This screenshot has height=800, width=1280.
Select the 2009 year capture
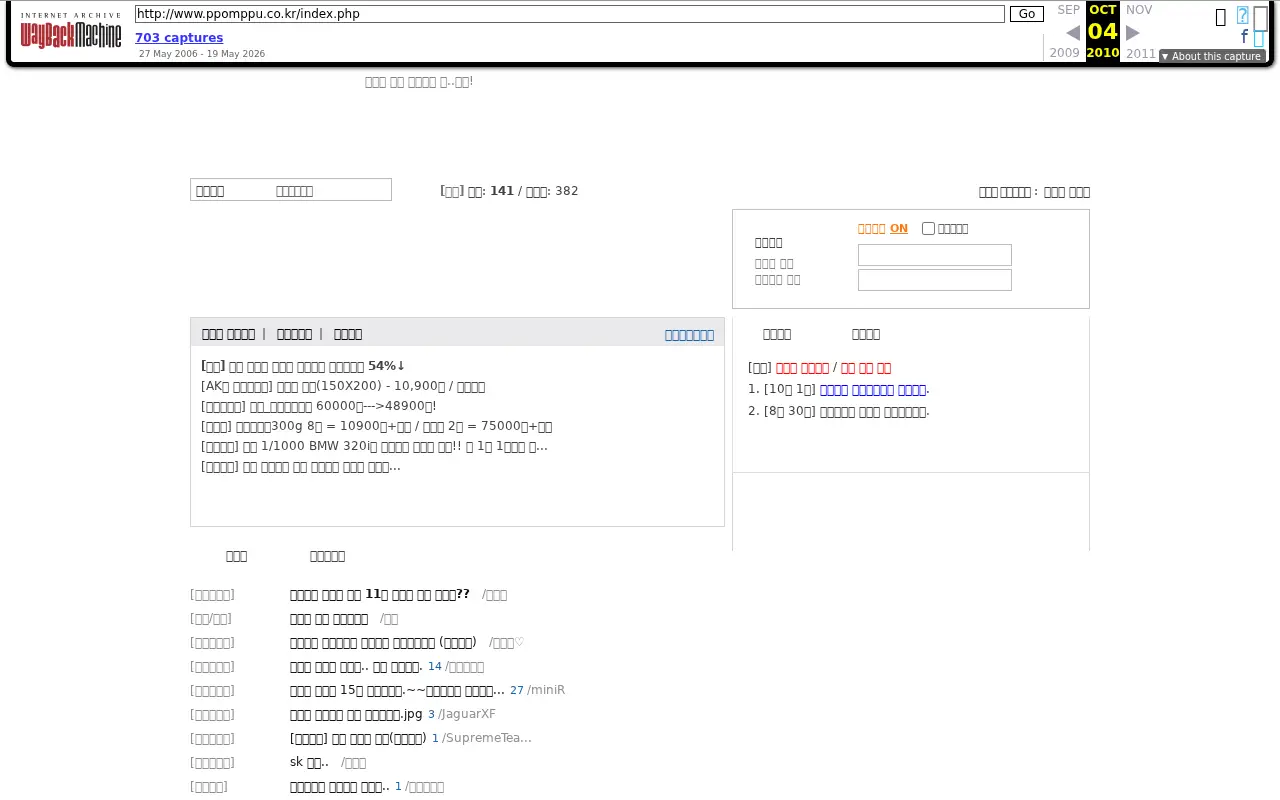pyautogui.click(x=1064, y=53)
